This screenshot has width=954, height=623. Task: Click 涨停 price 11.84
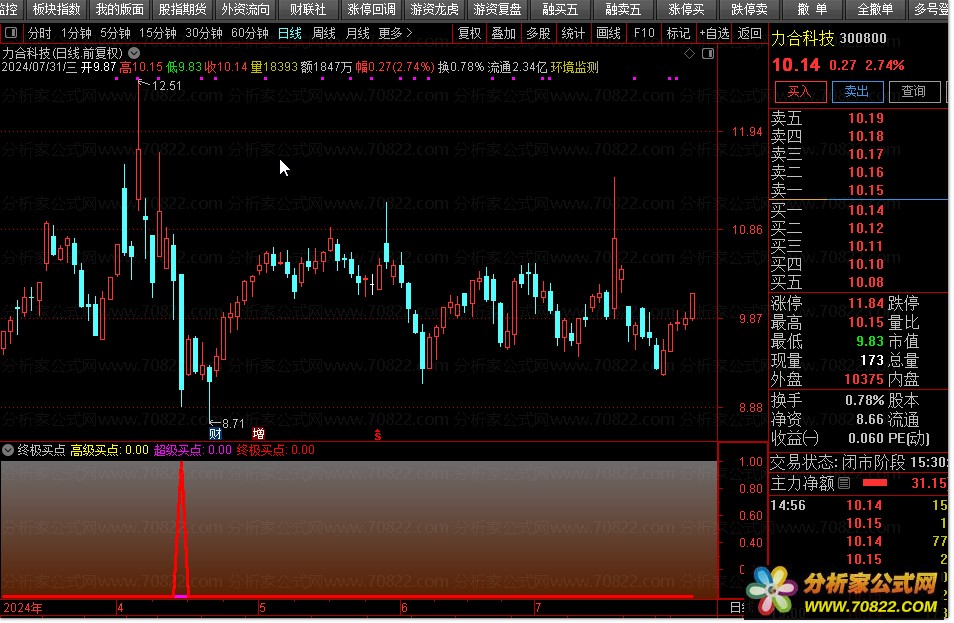pos(866,303)
